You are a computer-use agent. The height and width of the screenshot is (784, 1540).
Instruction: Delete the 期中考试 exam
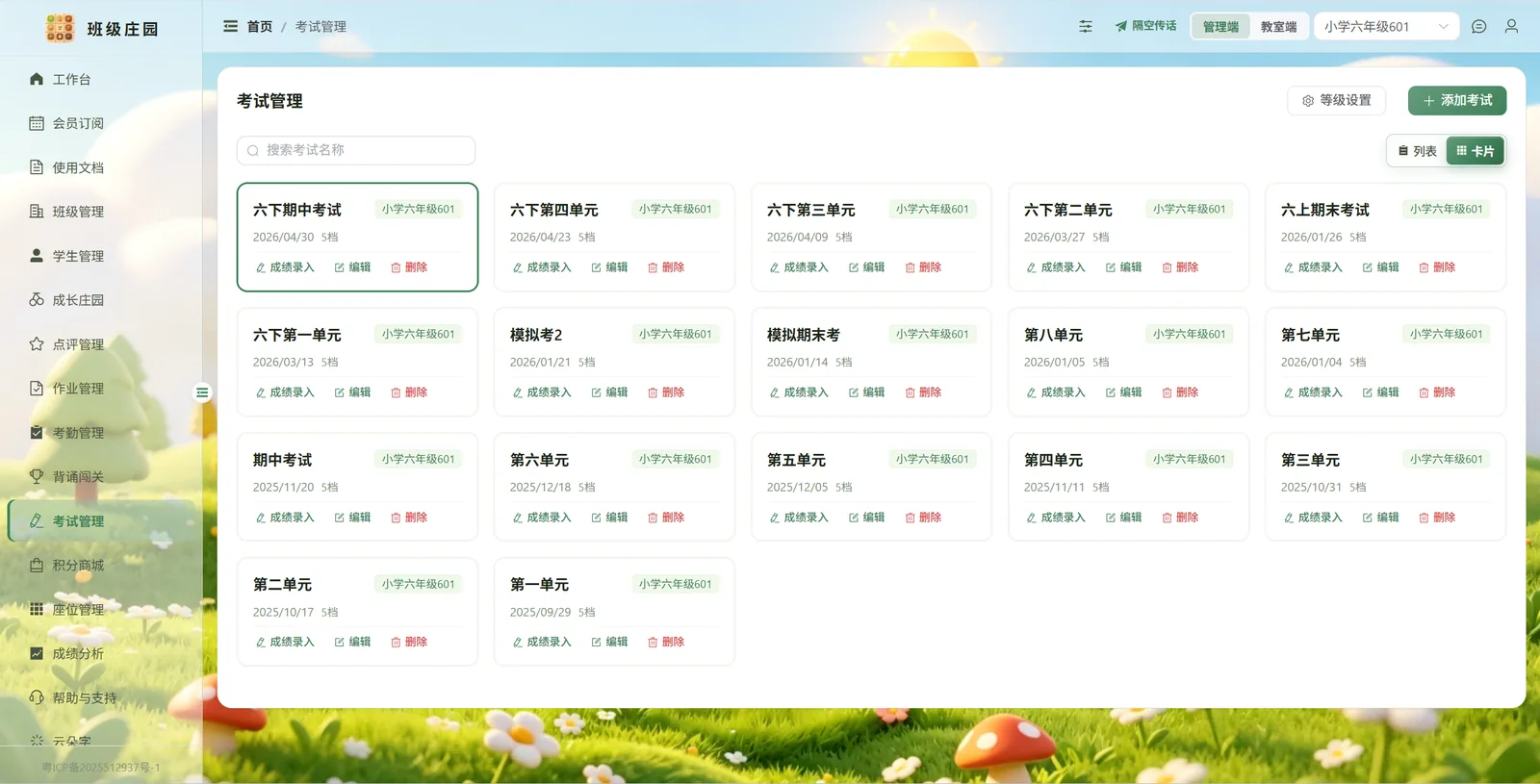[409, 518]
